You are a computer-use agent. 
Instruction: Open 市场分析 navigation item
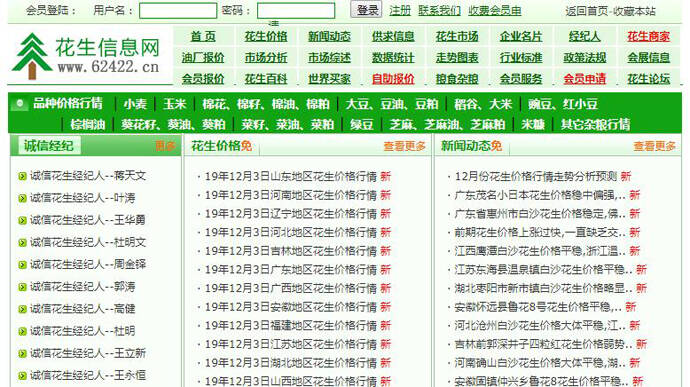tap(266, 58)
